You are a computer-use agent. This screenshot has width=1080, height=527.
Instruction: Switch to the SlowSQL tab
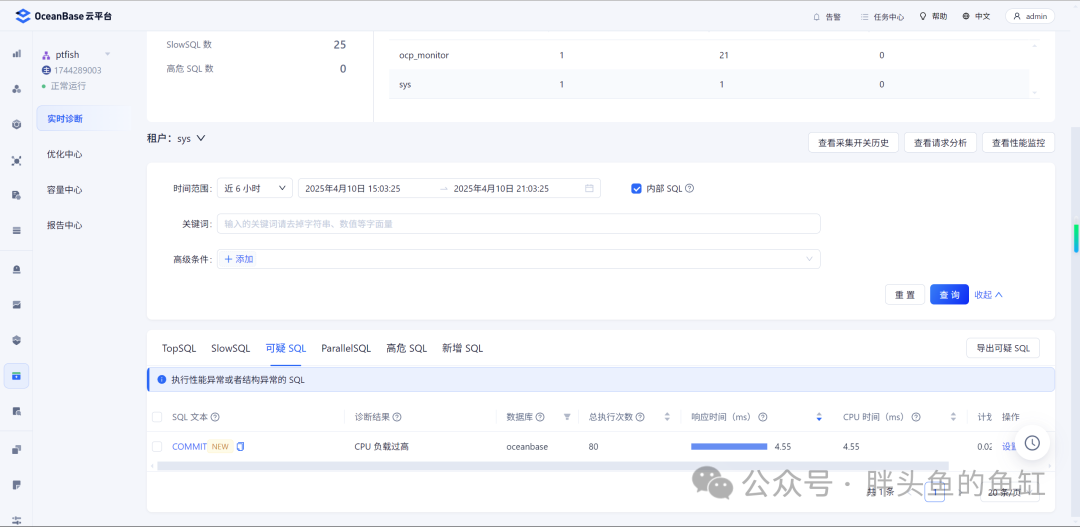click(231, 349)
